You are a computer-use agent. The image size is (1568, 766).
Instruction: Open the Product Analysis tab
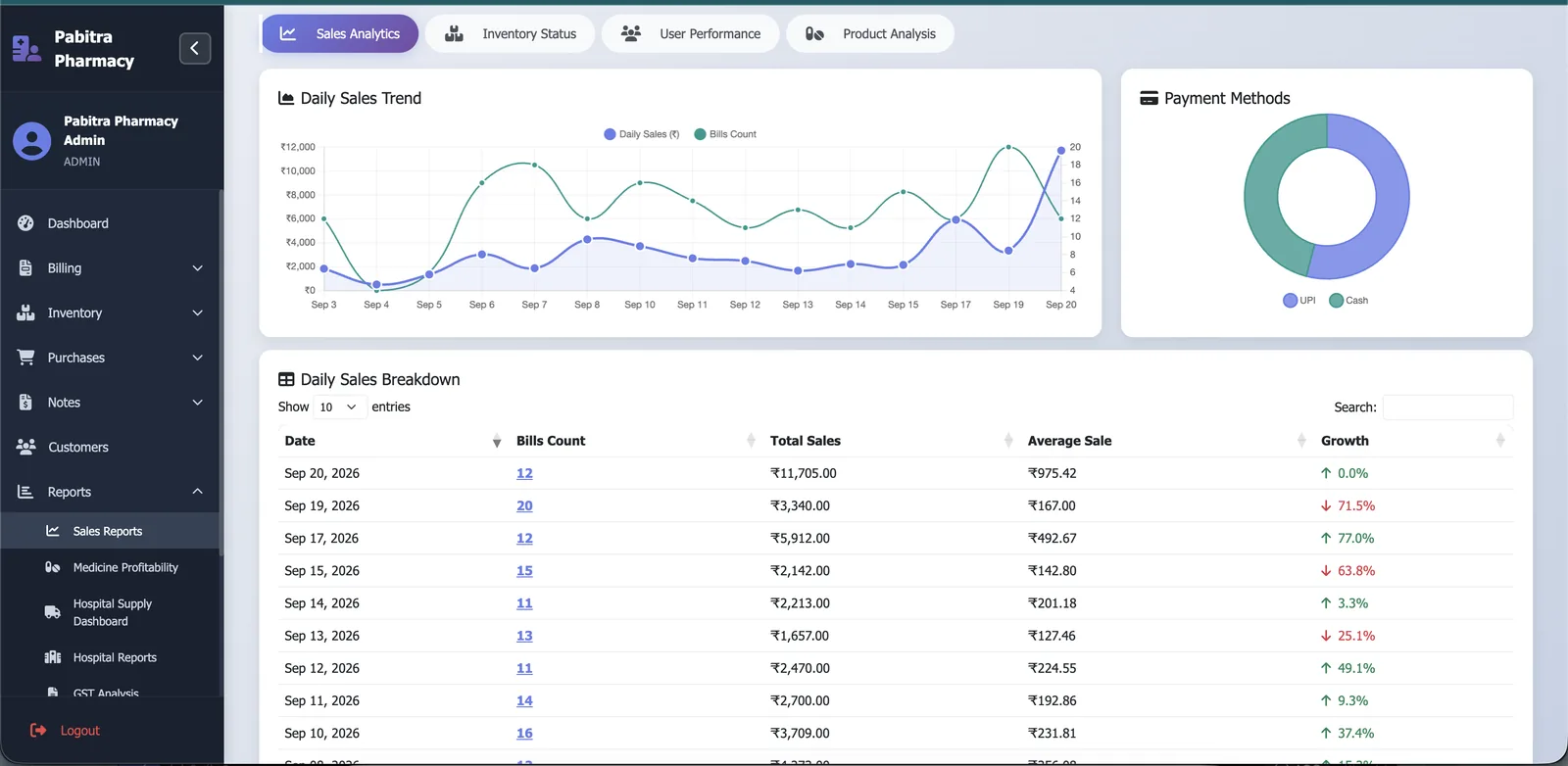[x=870, y=33]
